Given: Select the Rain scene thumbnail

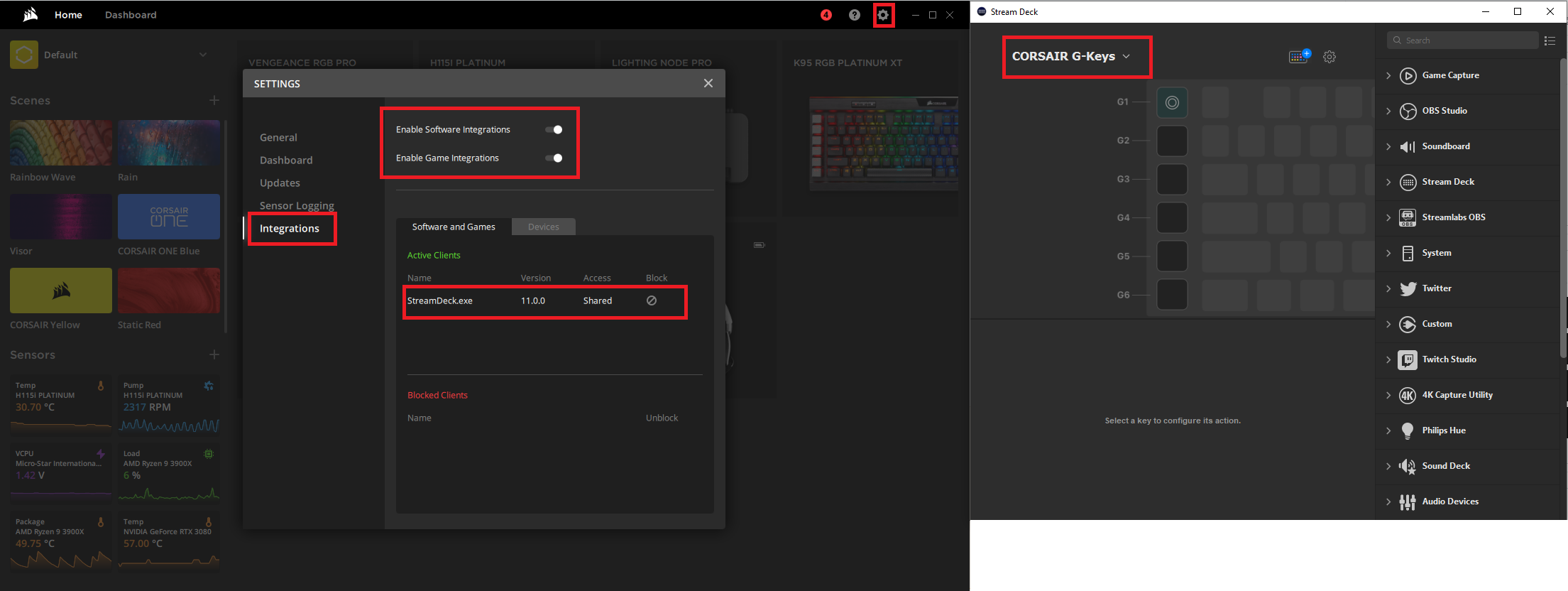Looking at the screenshot, I should [x=169, y=143].
